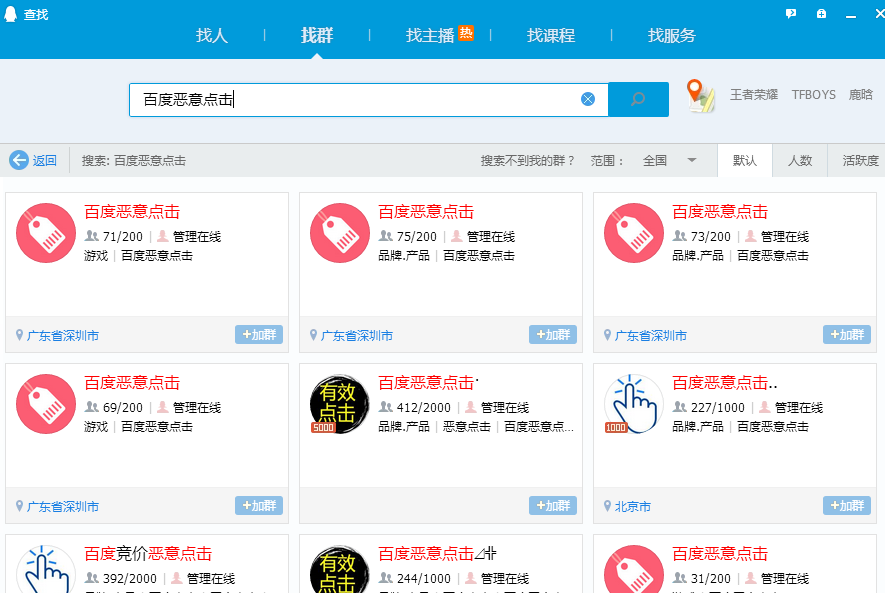Open the nearby map pin icon
Image resolution: width=885 pixels, height=594 pixels.
tap(700, 95)
